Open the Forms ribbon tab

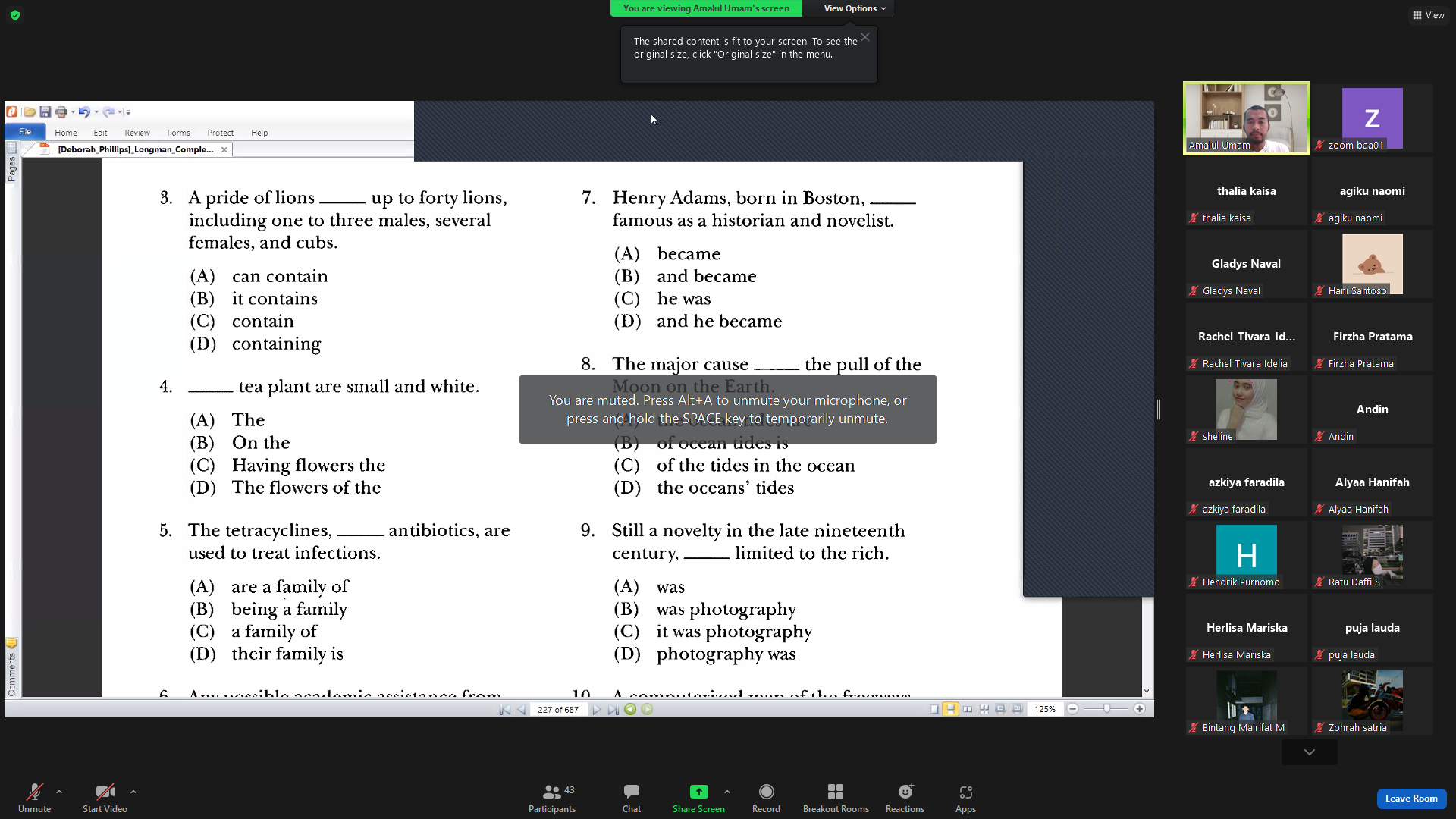[179, 133]
